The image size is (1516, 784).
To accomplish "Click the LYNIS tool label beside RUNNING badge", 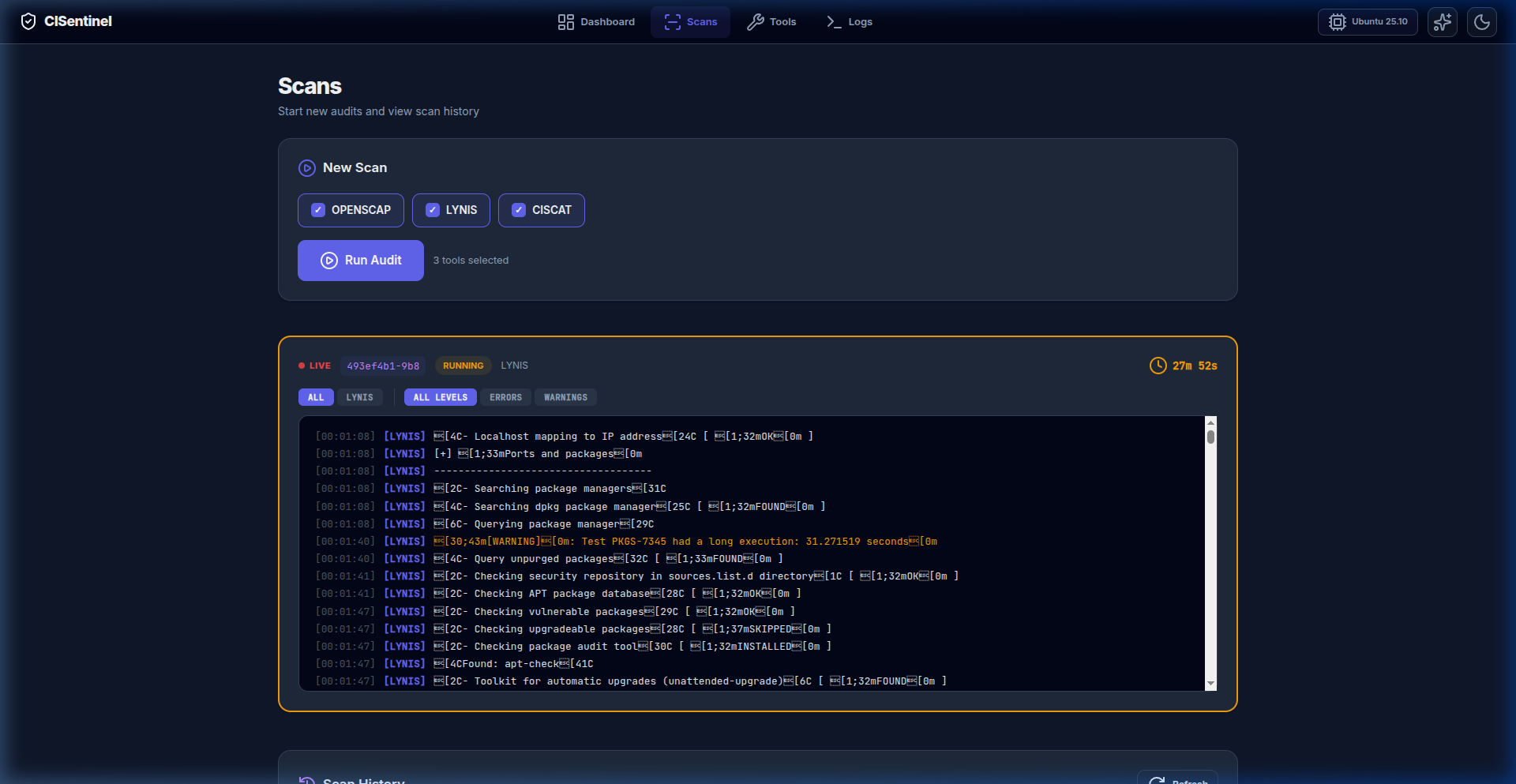I will coord(514,366).
